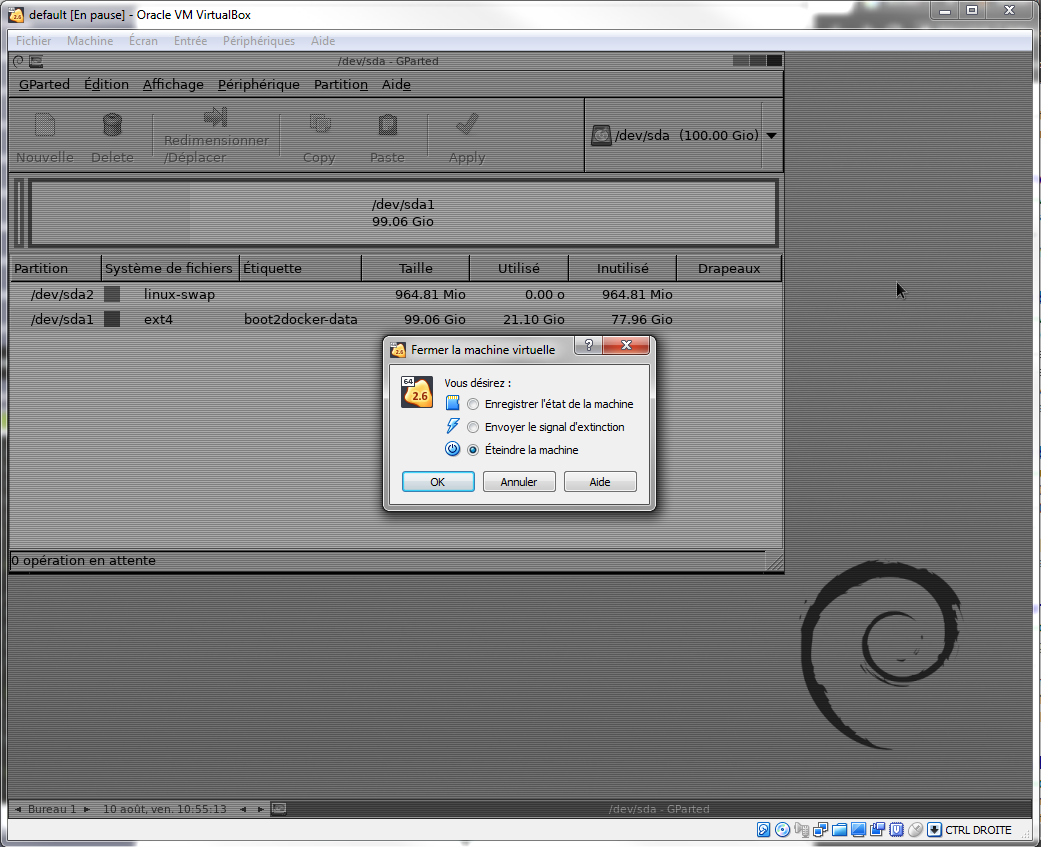Click the Taille column header
Viewport: 1041px width, 847px height.
coord(416,268)
